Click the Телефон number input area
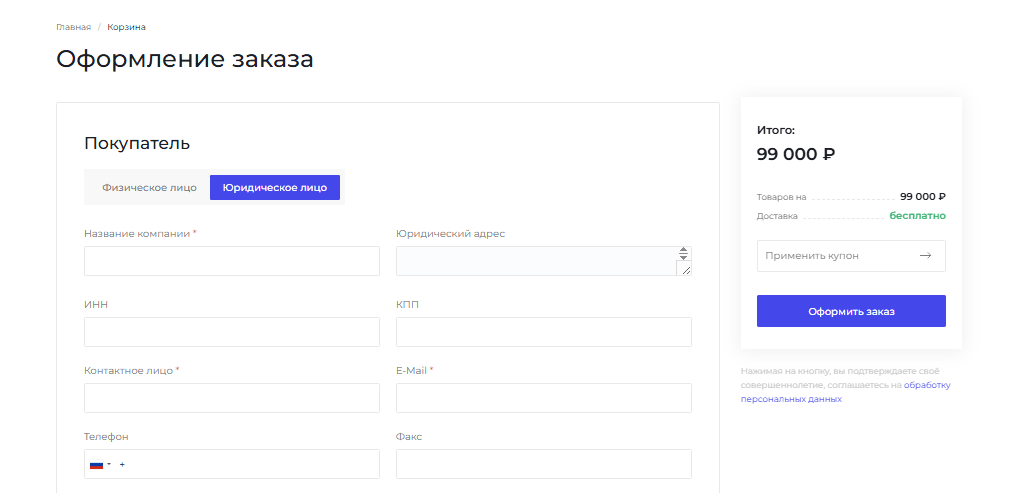Viewport: 1018px width, 493px height. (250, 465)
